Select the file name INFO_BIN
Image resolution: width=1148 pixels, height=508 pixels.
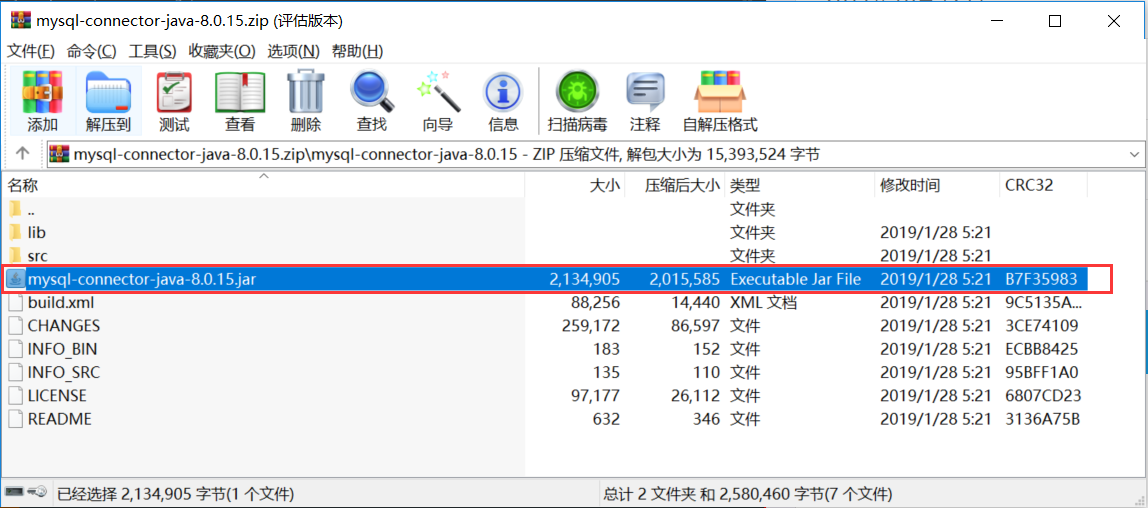(x=62, y=349)
